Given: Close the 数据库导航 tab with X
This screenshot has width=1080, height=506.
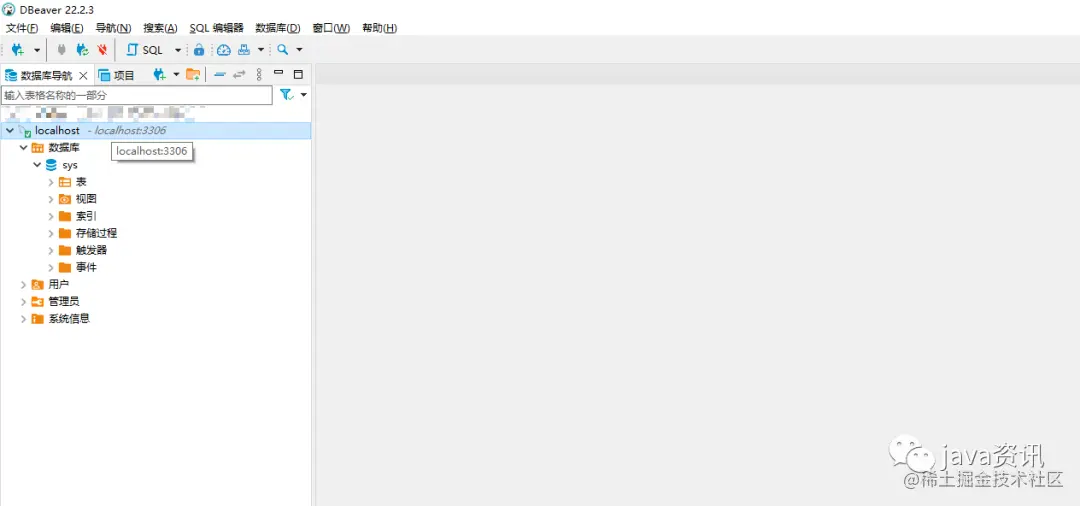Looking at the screenshot, I should click(x=83, y=75).
